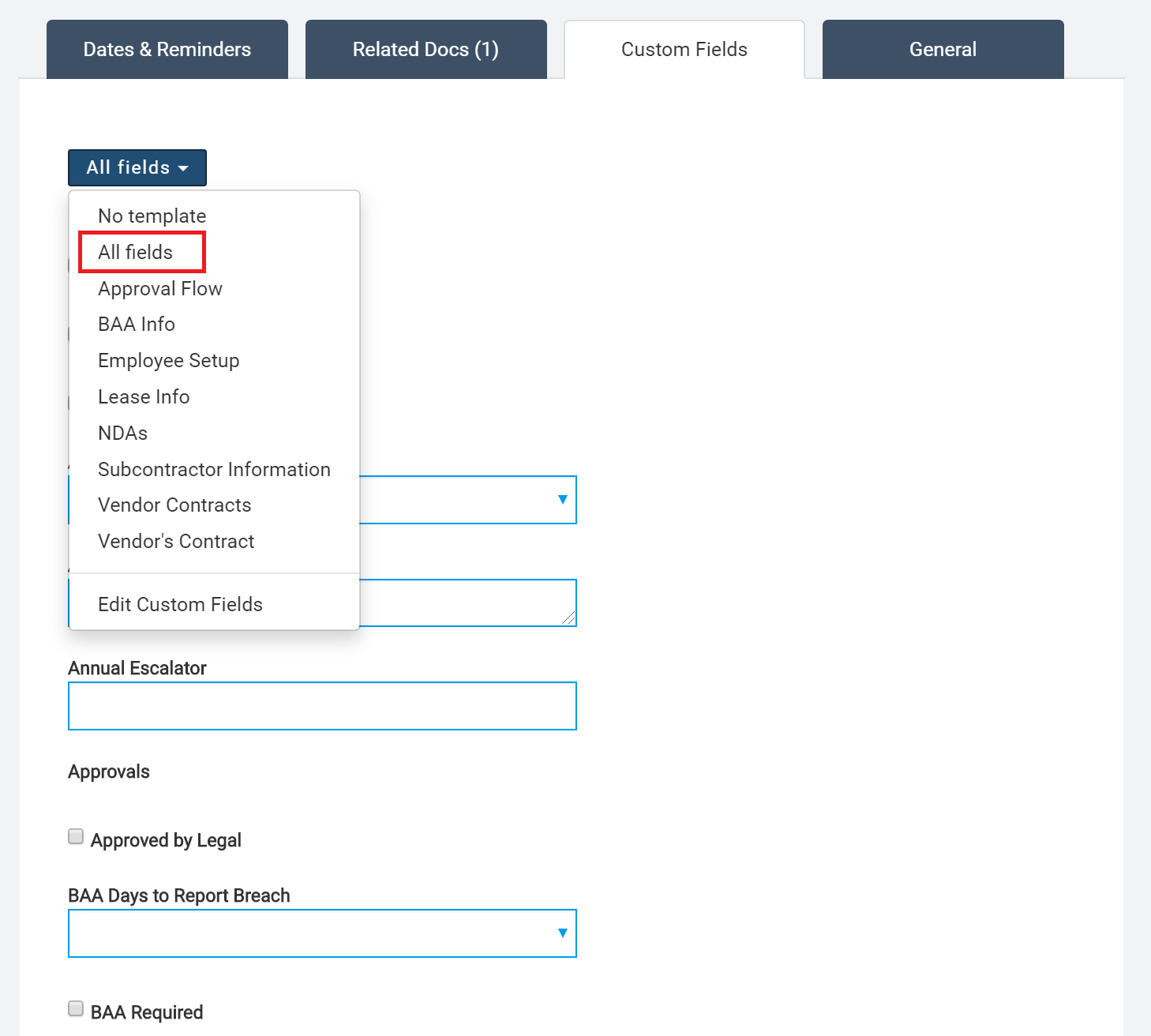The height and width of the screenshot is (1036, 1151).
Task: Tick the Approved by Legal checkbox
Action: [76, 837]
